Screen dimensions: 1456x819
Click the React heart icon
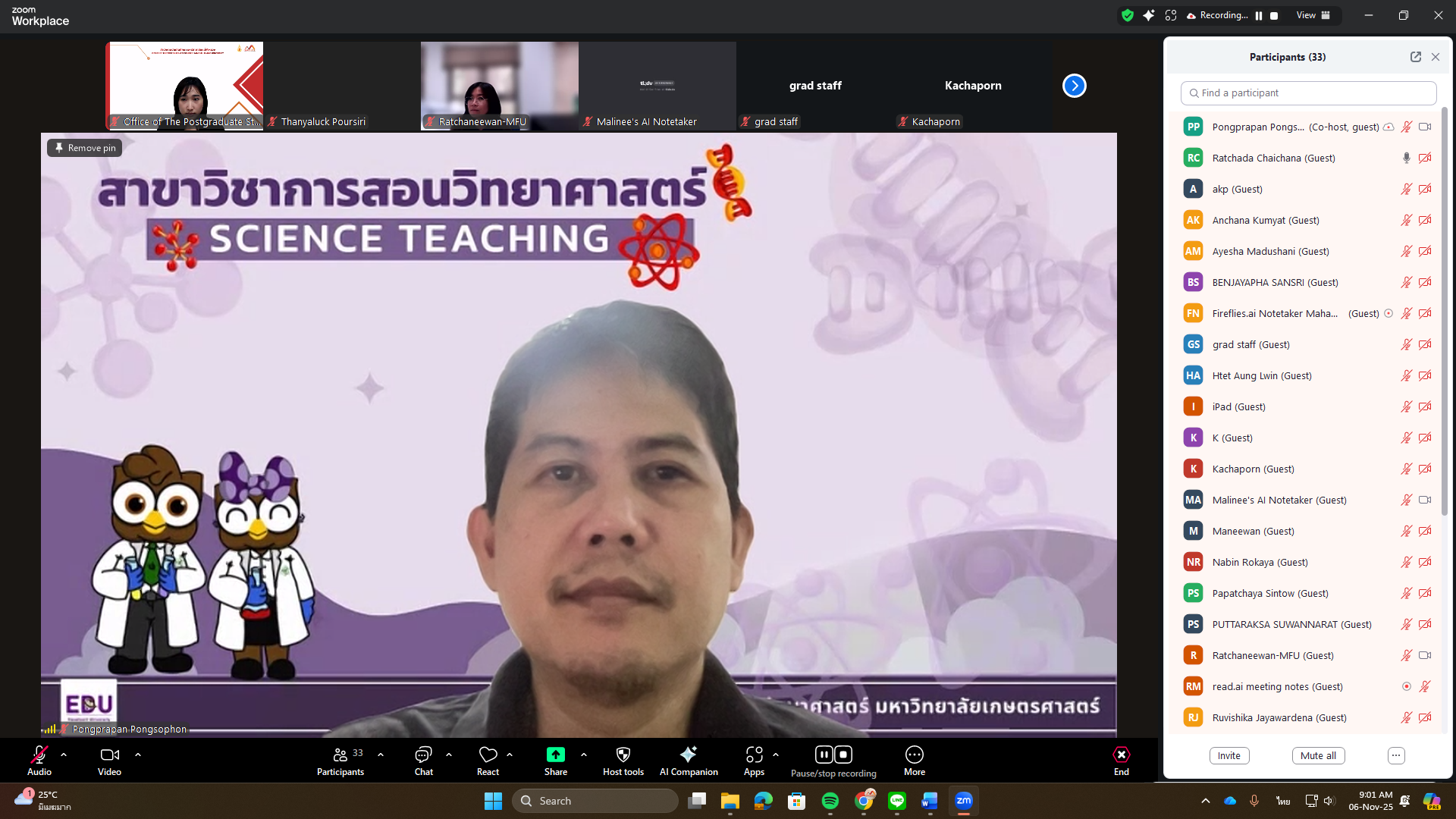pyautogui.click(x=488, y=755)
